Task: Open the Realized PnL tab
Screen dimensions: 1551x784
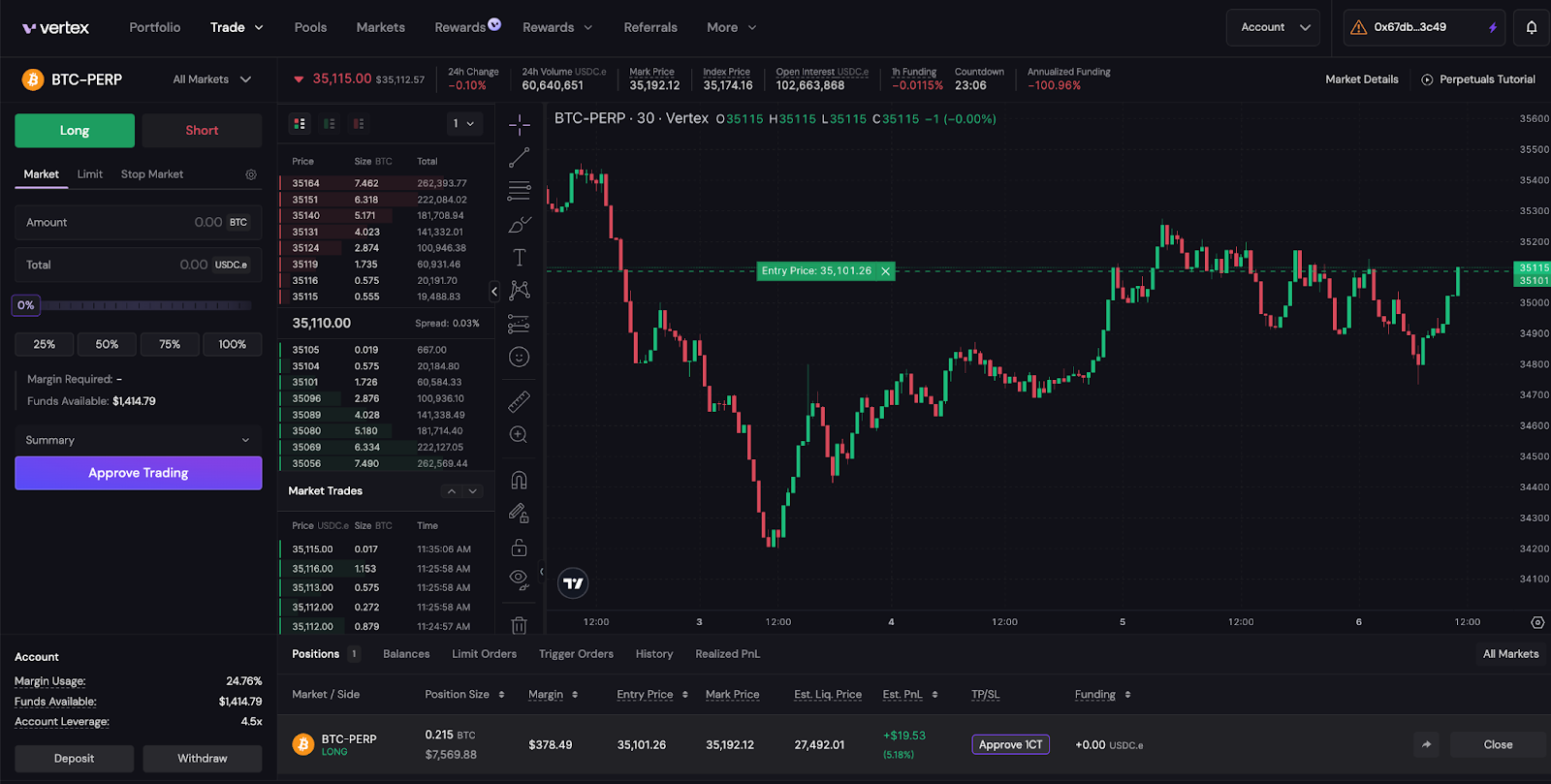Action: pos(728,654)
